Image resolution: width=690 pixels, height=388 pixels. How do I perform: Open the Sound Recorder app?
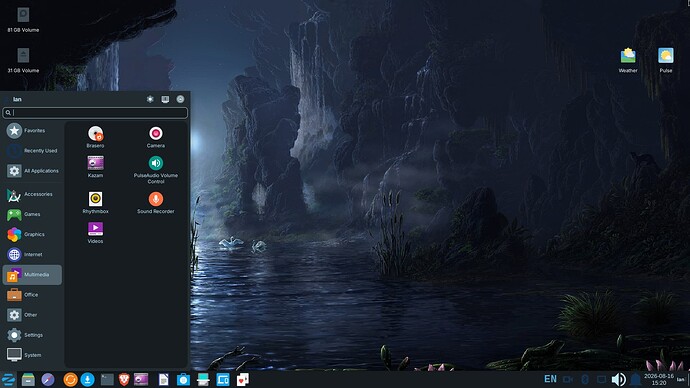[x=156, y=202]
